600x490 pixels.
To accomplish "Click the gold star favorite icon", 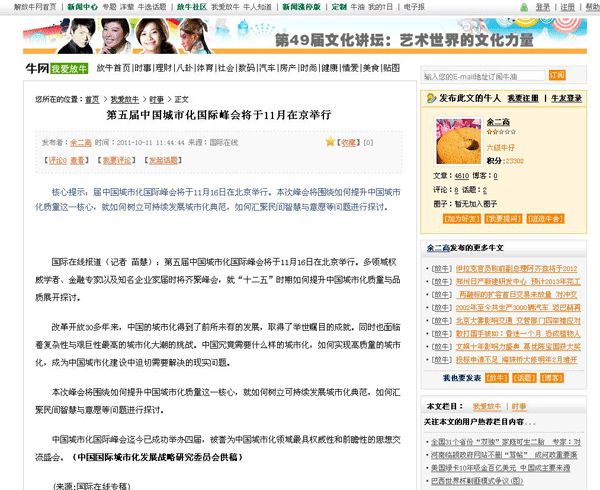I will pos(330,142).
